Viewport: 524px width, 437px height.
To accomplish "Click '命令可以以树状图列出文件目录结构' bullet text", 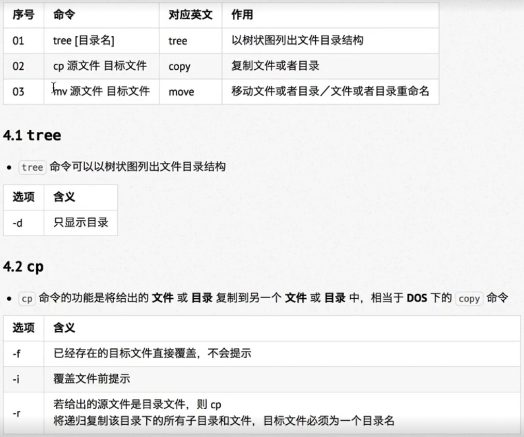I will [x=138, y=166].
